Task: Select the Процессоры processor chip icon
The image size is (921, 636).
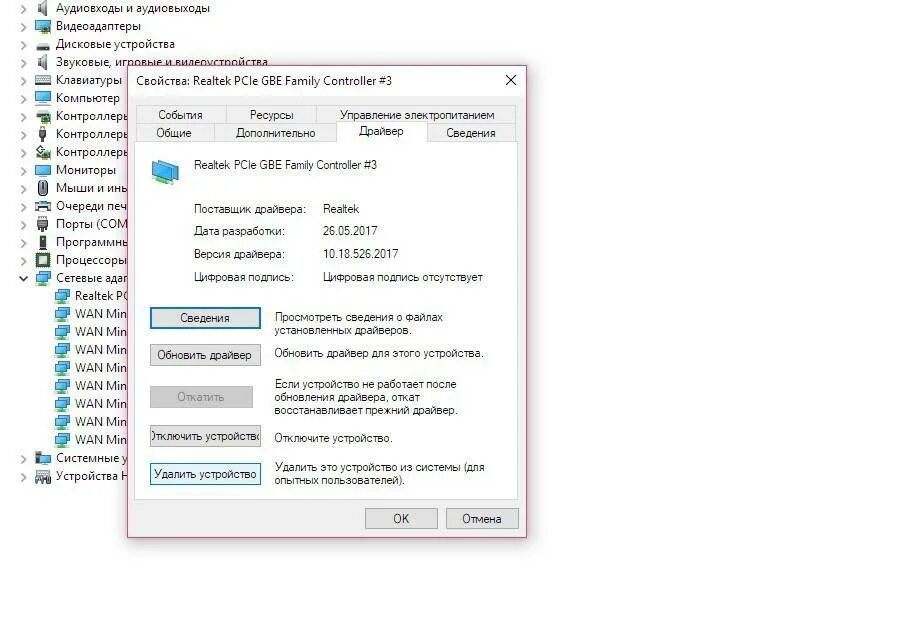Action: tap(43, 260)
